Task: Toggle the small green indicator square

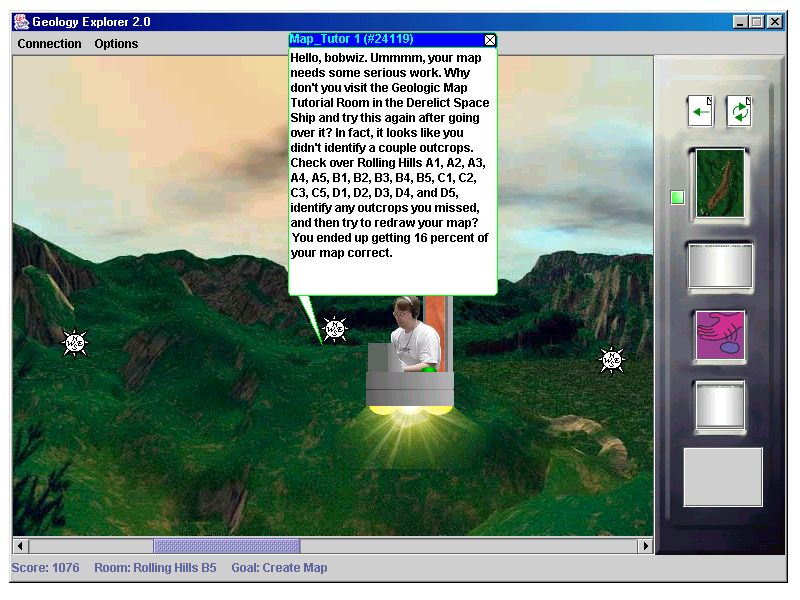Action: tap(677, 198)
